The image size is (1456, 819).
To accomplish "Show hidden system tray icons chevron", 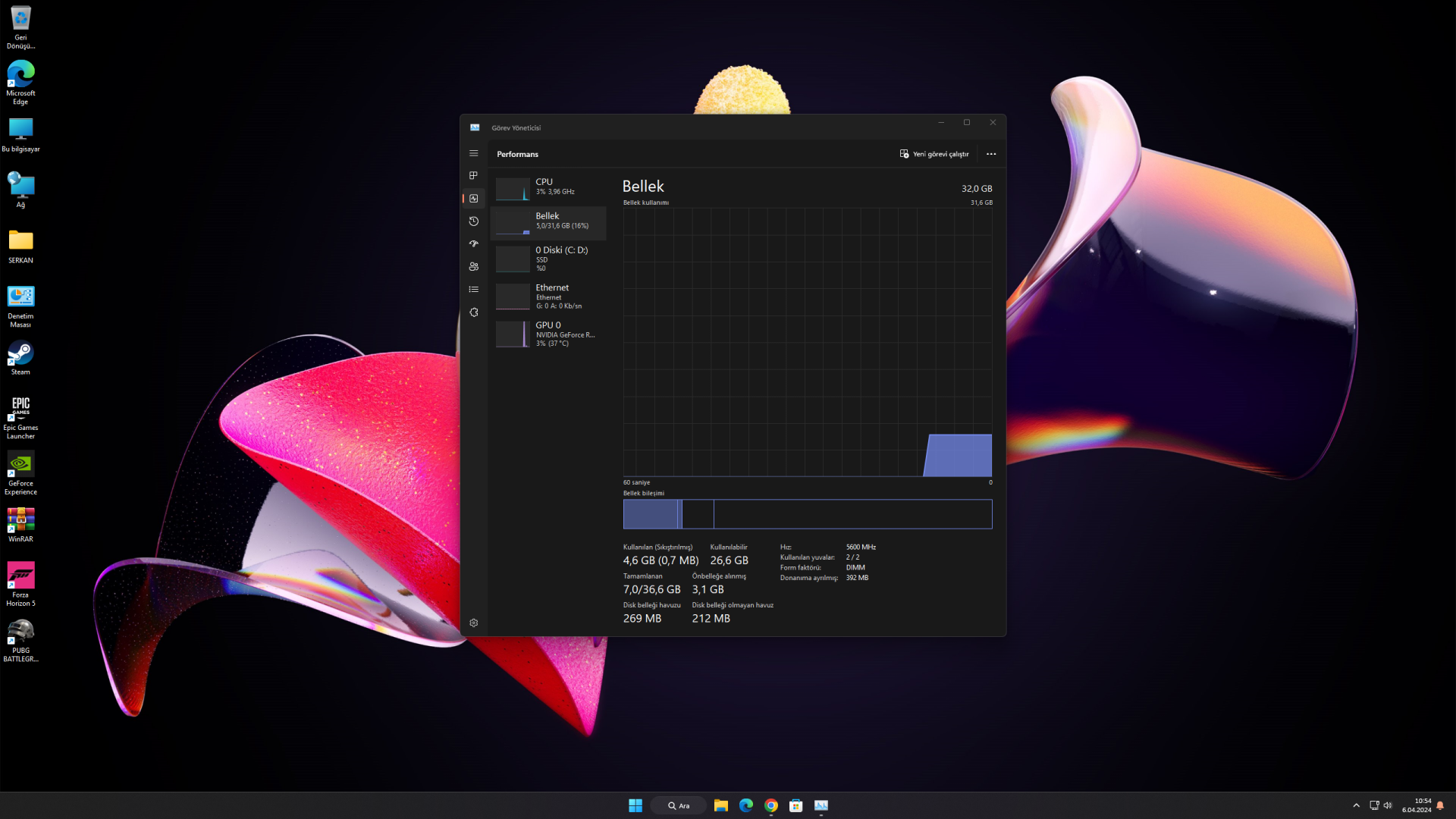I will (1356, 805).
